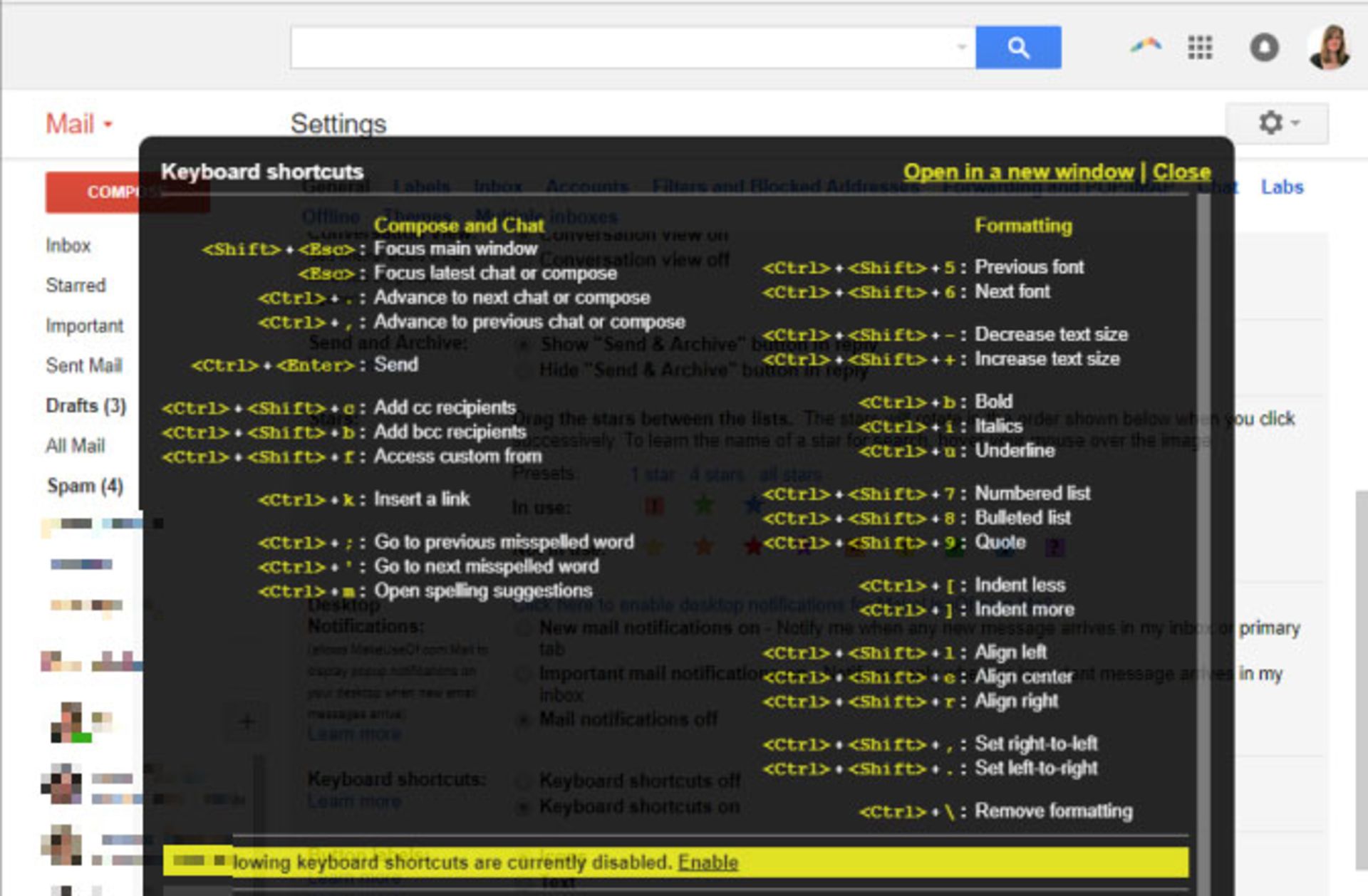Choose Show Send & Archive button in reply
Viewport: 1368px width, 896px height.
pos(524,344)
